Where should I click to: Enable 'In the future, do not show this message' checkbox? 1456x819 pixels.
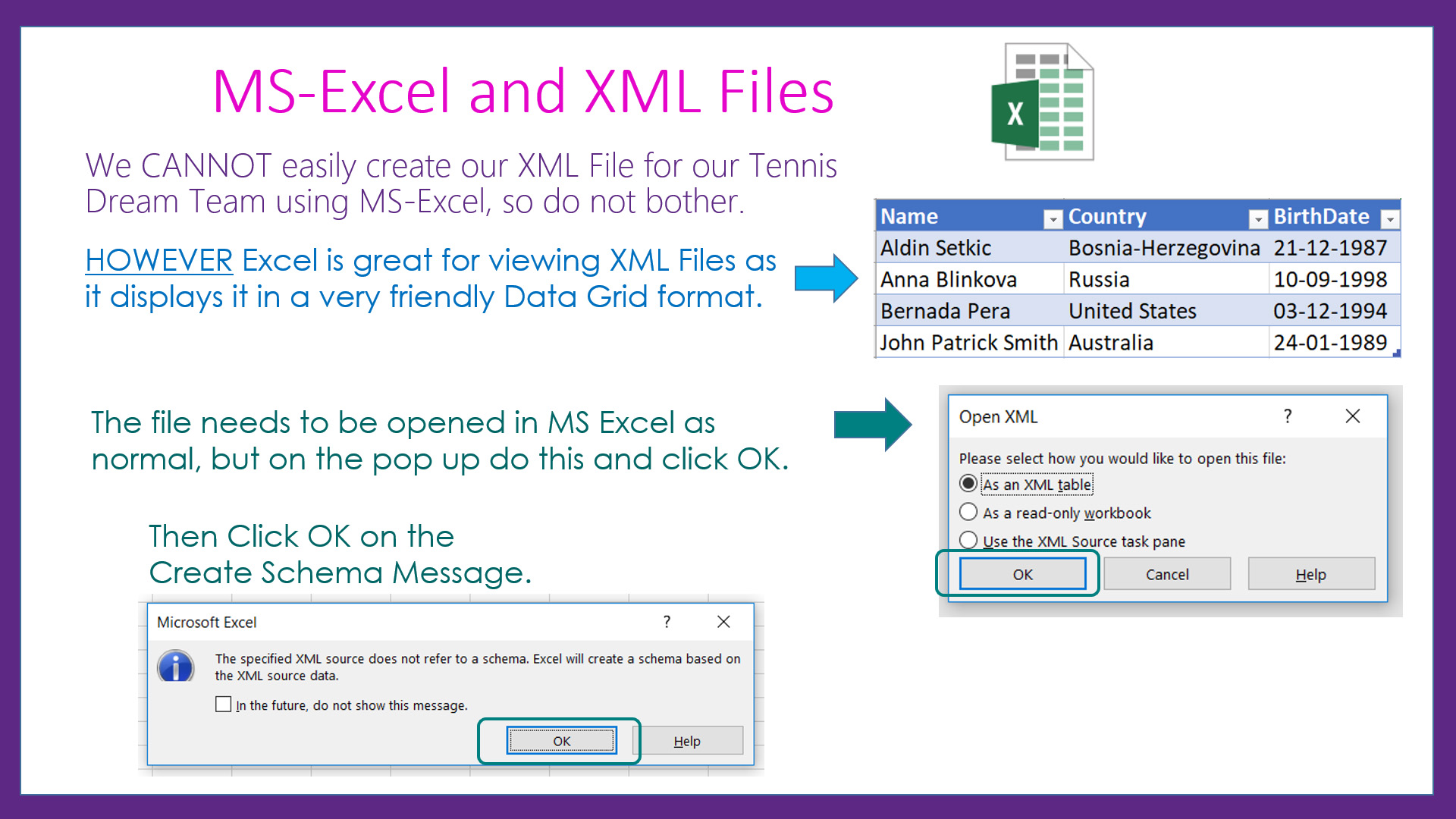pyautogui.click(x=223, y=705)
